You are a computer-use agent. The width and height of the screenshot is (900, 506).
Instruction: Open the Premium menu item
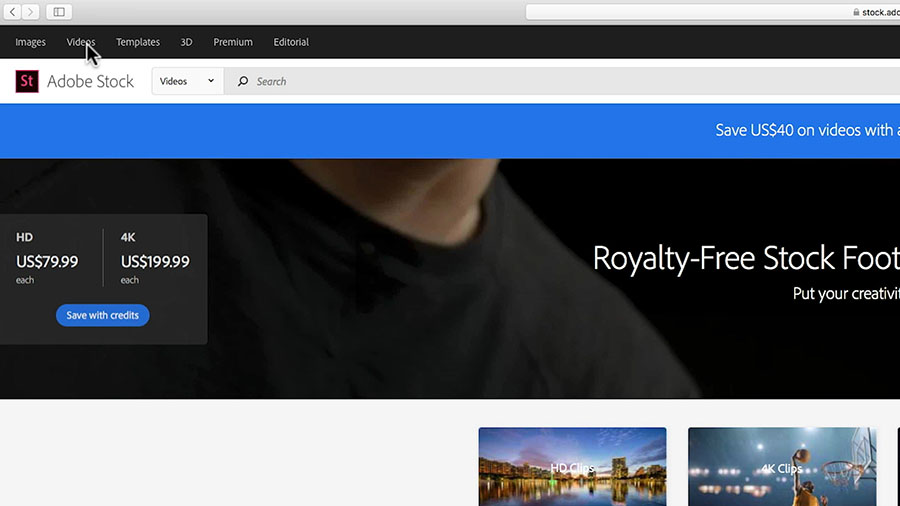(233, 42)
